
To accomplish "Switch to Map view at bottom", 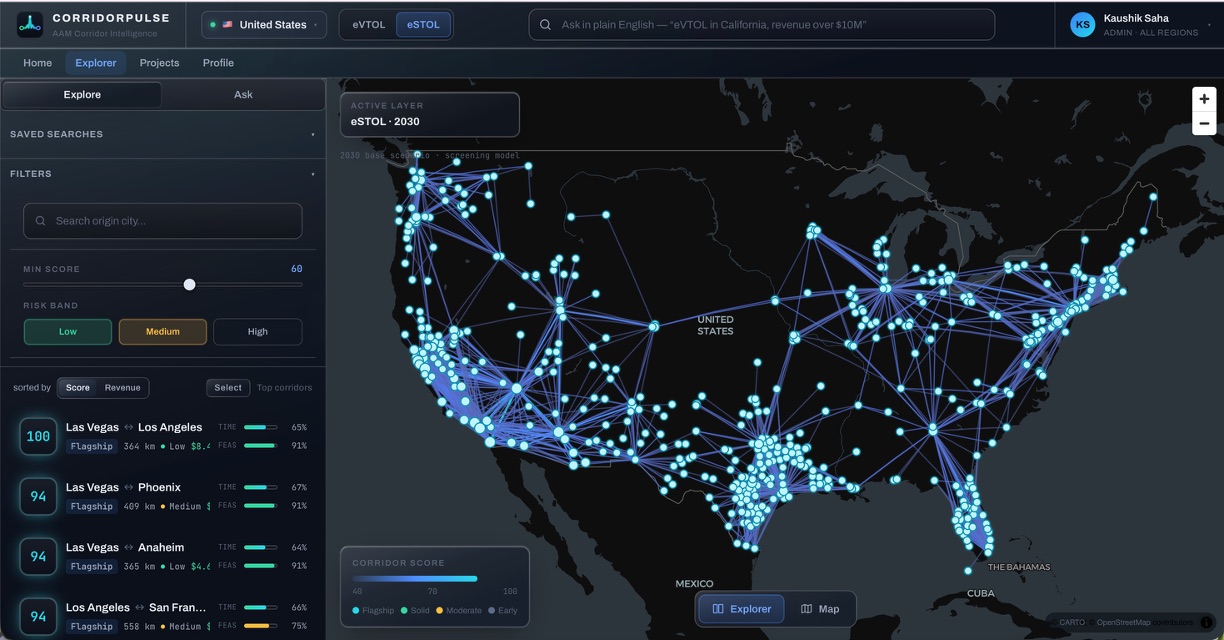I will pos(820,609).
